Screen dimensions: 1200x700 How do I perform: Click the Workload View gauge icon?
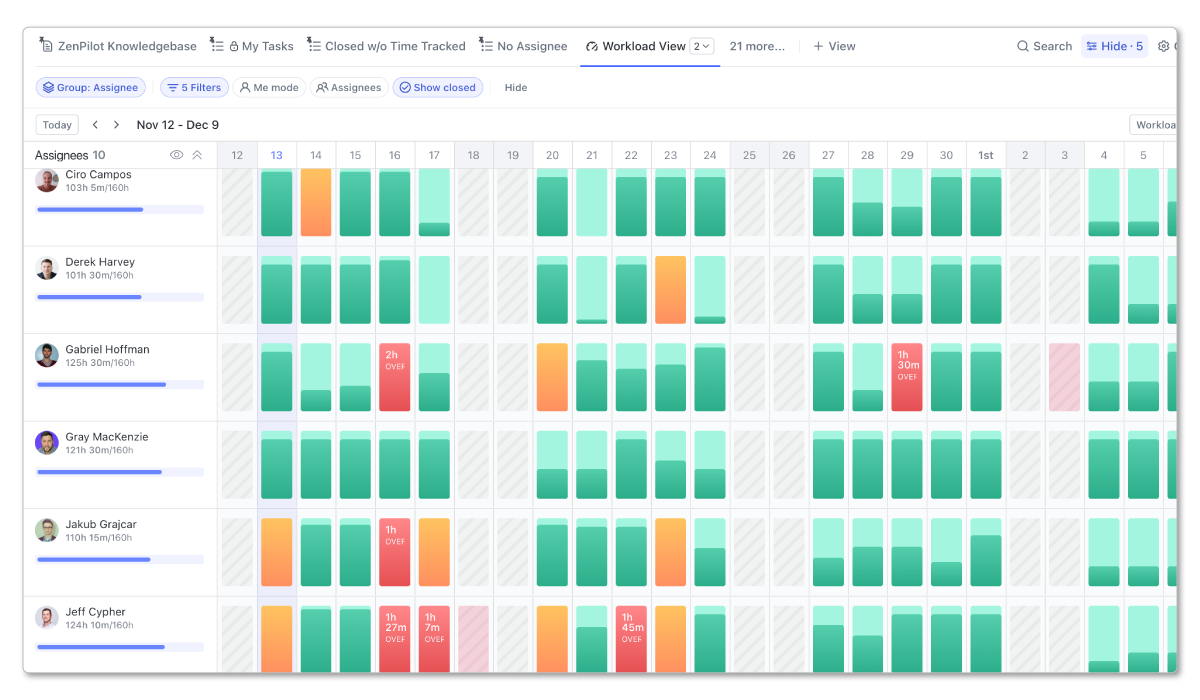[594, 46]
